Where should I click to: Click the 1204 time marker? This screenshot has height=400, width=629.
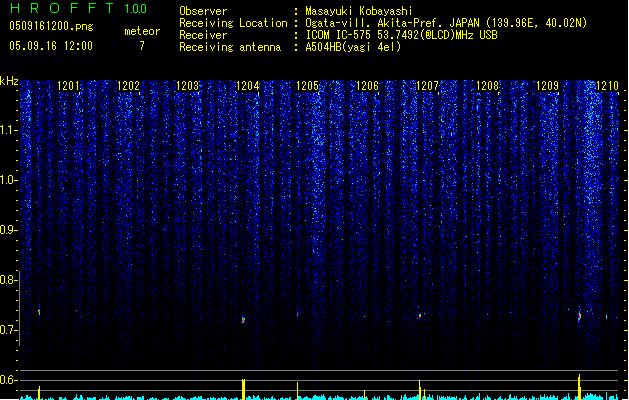tap(248, 86)
